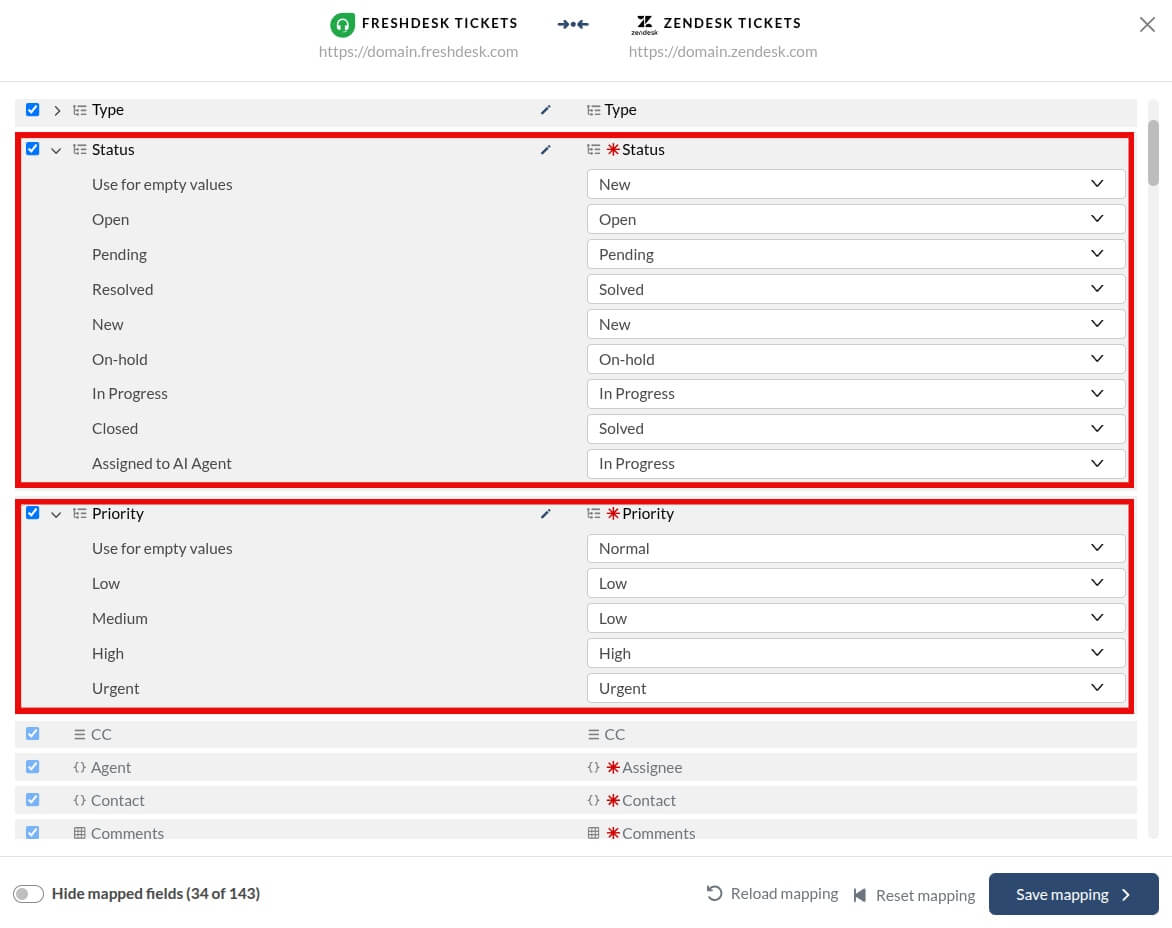Click table icon beside Freshdesk Comments

click(79, 833)
